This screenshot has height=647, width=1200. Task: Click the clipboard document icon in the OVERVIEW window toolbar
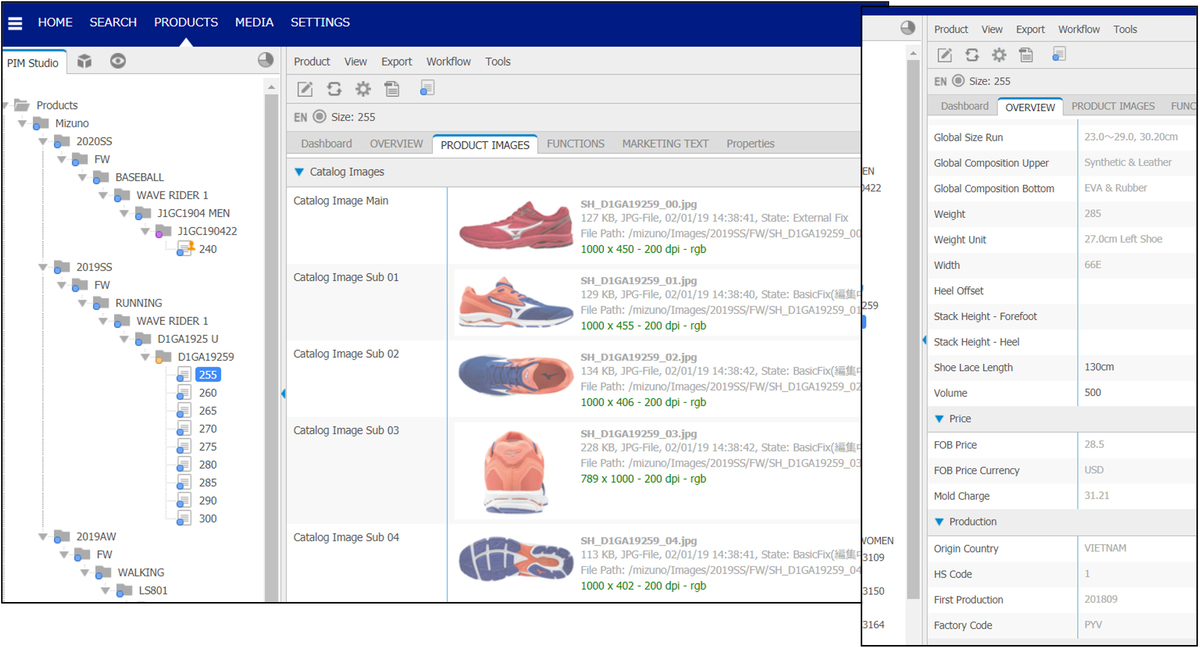1026,55
